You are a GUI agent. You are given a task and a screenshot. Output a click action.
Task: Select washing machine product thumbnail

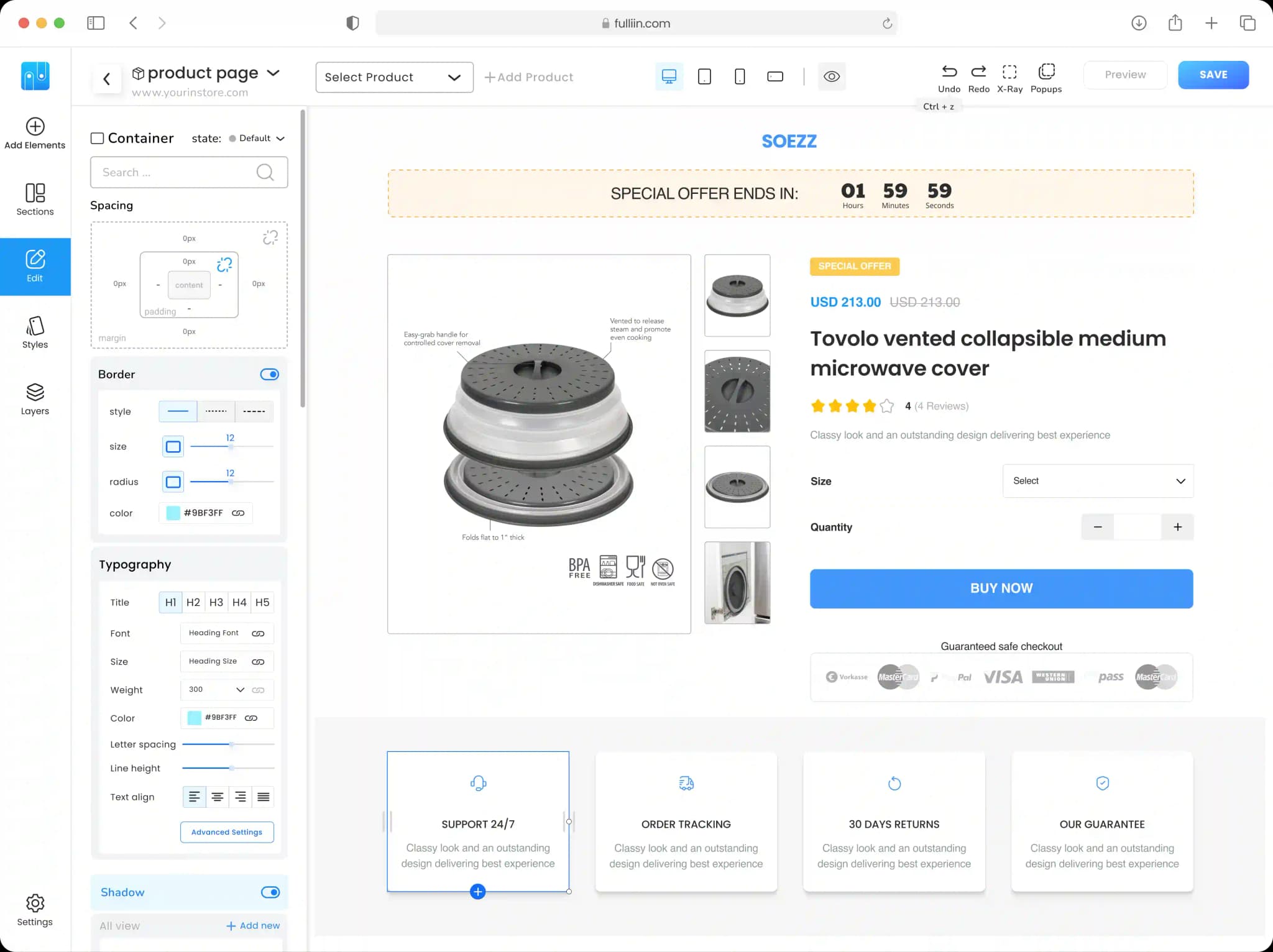[737, 583]
